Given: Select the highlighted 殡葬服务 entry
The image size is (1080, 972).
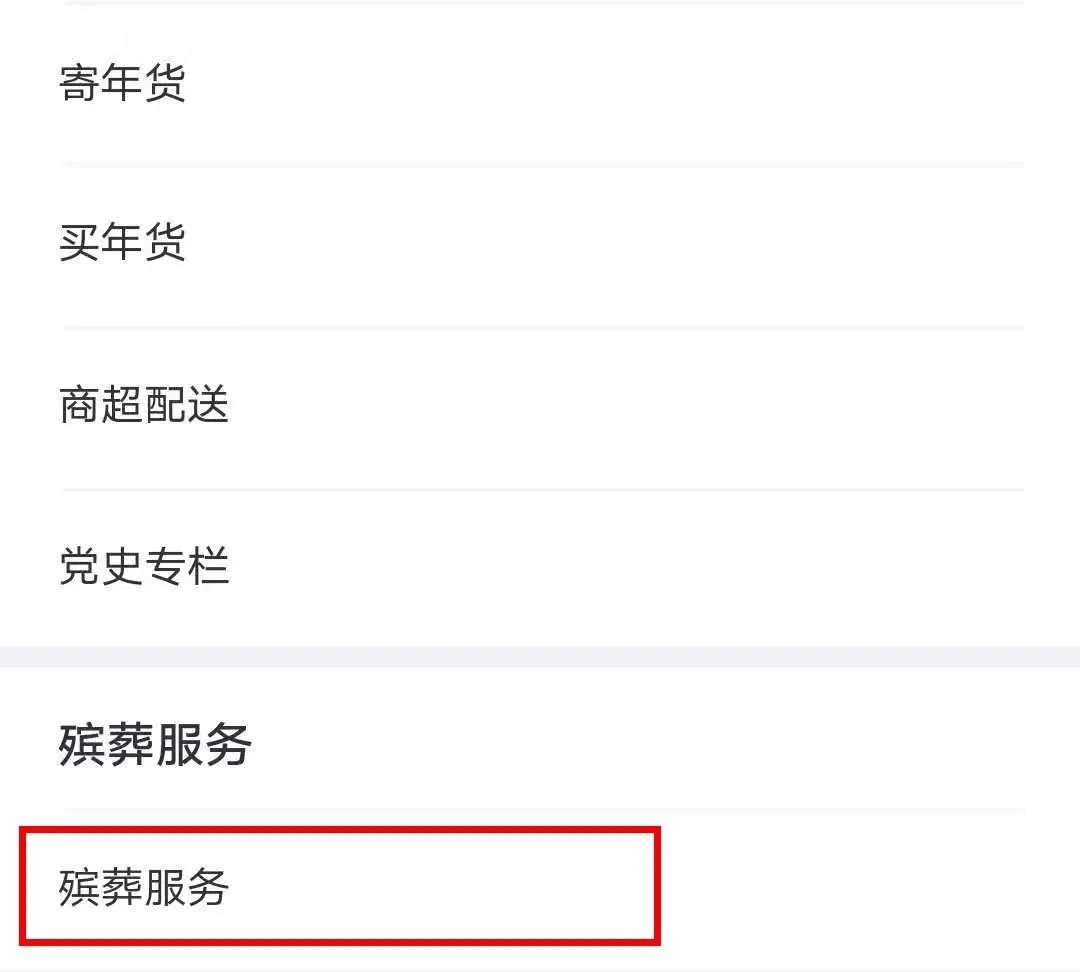Looking at the screenshot, I should click(144, 887).
